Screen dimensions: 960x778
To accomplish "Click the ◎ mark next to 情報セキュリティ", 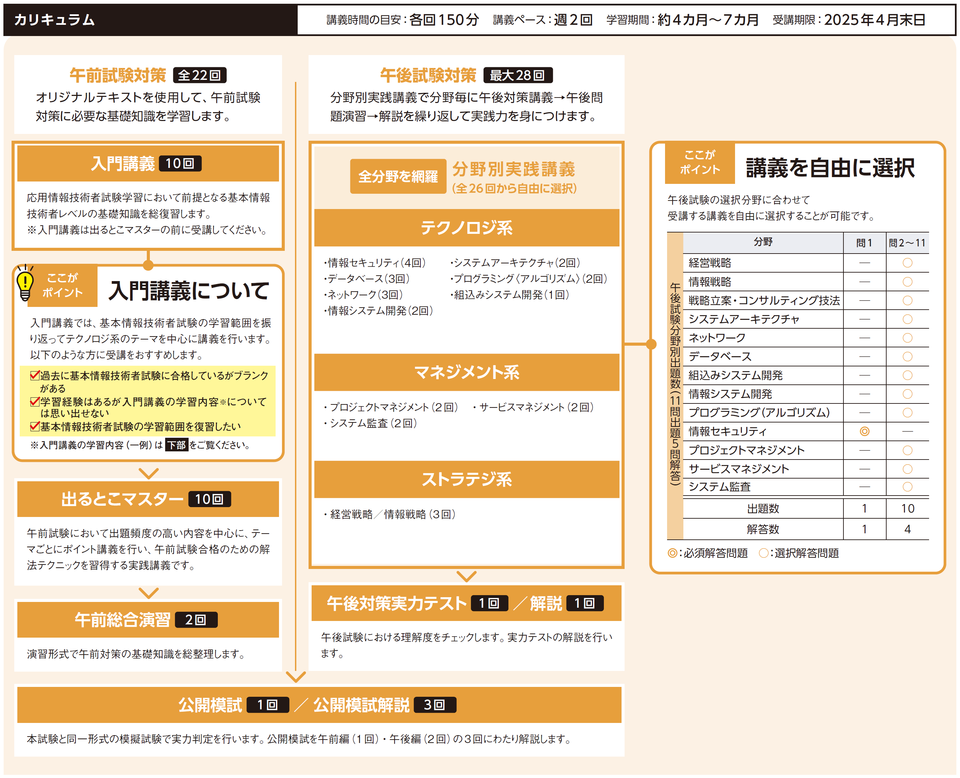I will click(x=863, y=432).
